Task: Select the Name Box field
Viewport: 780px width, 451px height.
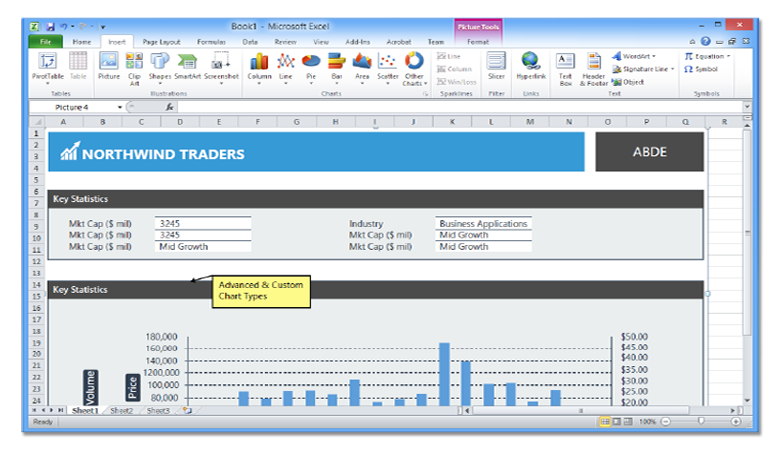Action: pyautogui.click(x=72, y=107)
